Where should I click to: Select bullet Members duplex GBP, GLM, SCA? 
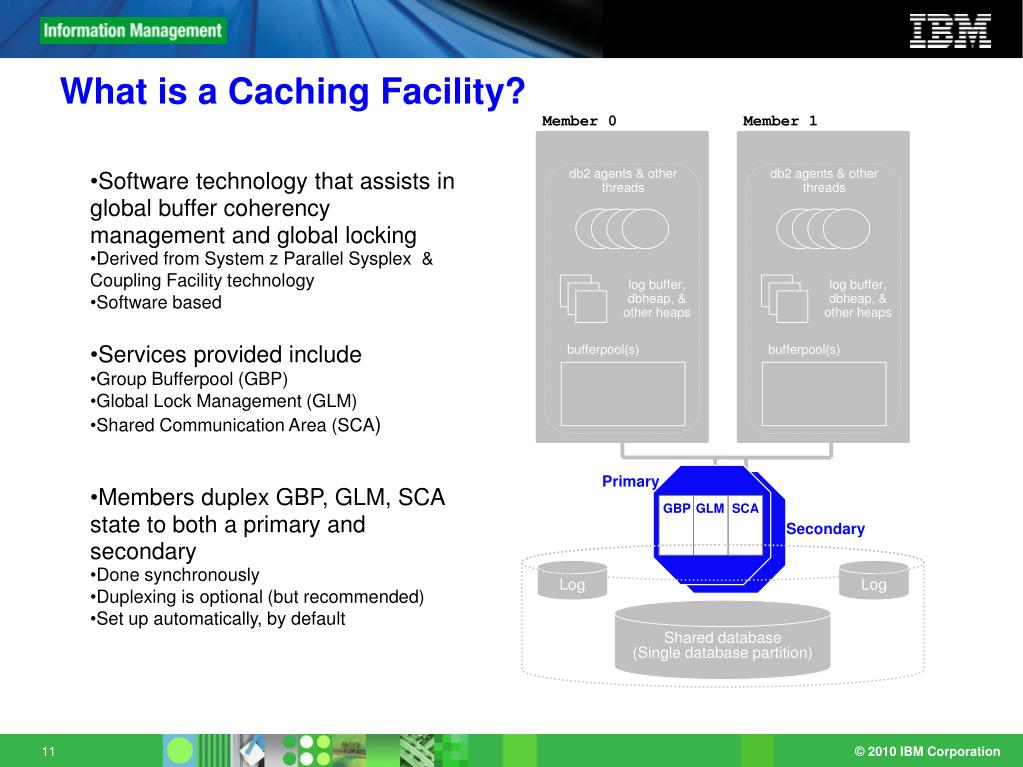[x=267, y=524]
